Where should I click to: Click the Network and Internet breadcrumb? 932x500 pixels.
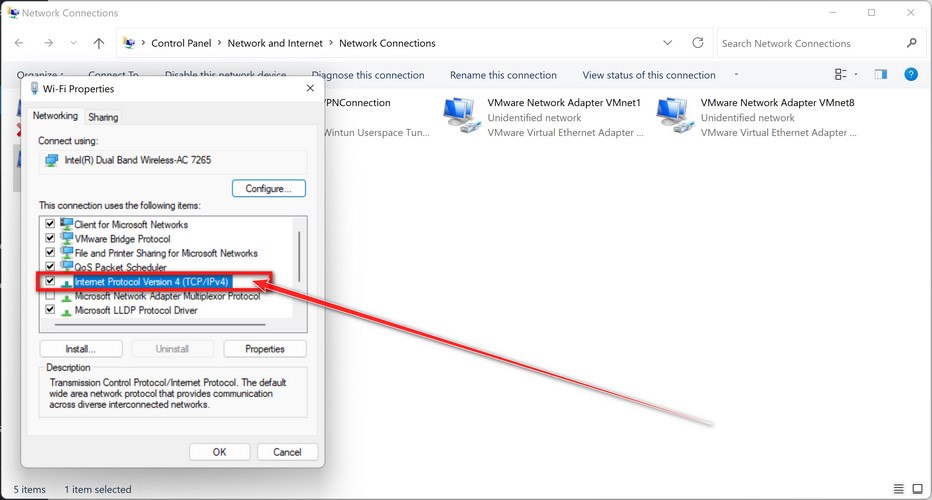pyautogui.click(x=275, y=43)
